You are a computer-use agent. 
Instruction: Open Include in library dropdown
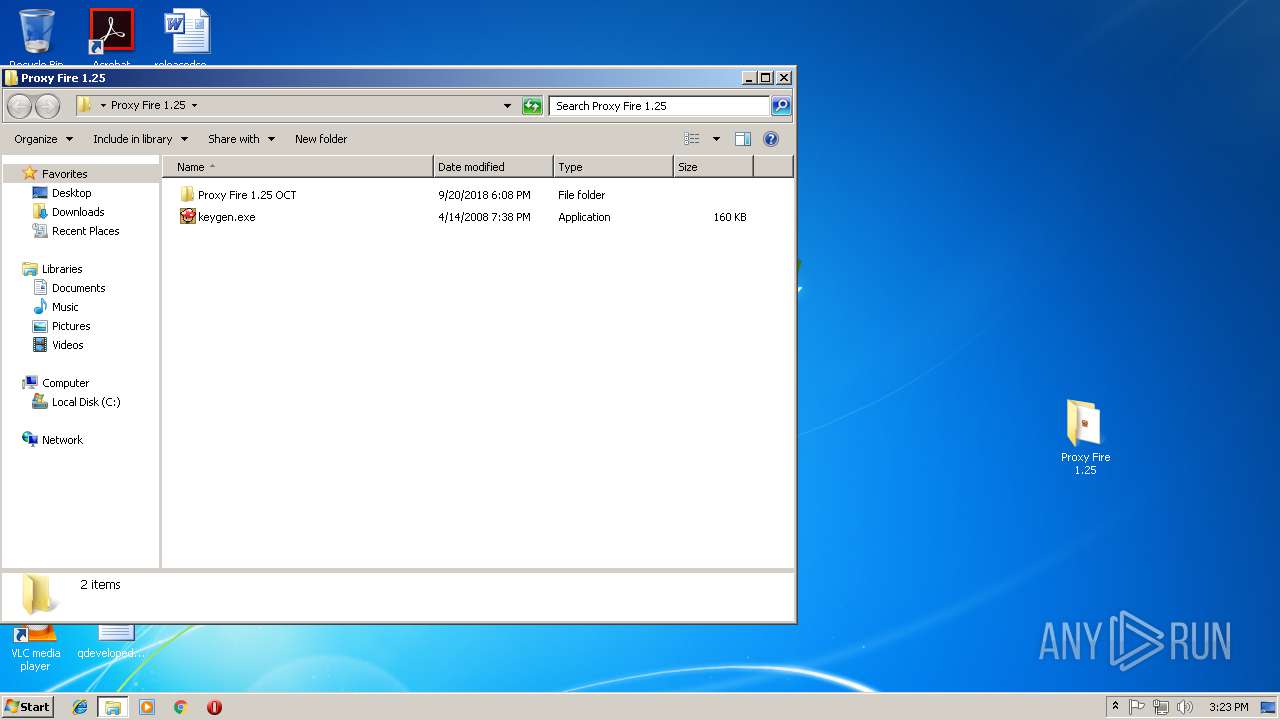click(x=141, y=139)
